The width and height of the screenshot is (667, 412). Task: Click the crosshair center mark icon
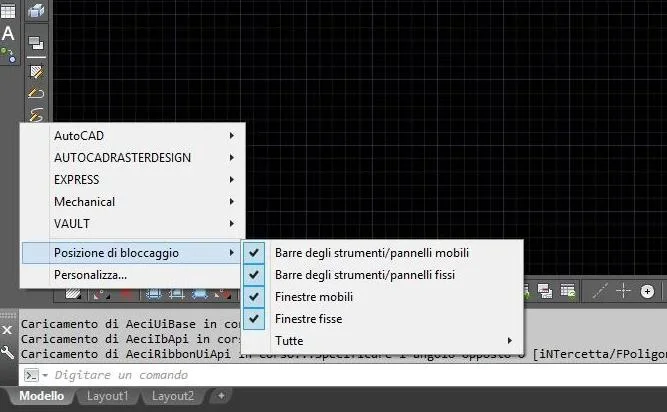pos(623,291)
